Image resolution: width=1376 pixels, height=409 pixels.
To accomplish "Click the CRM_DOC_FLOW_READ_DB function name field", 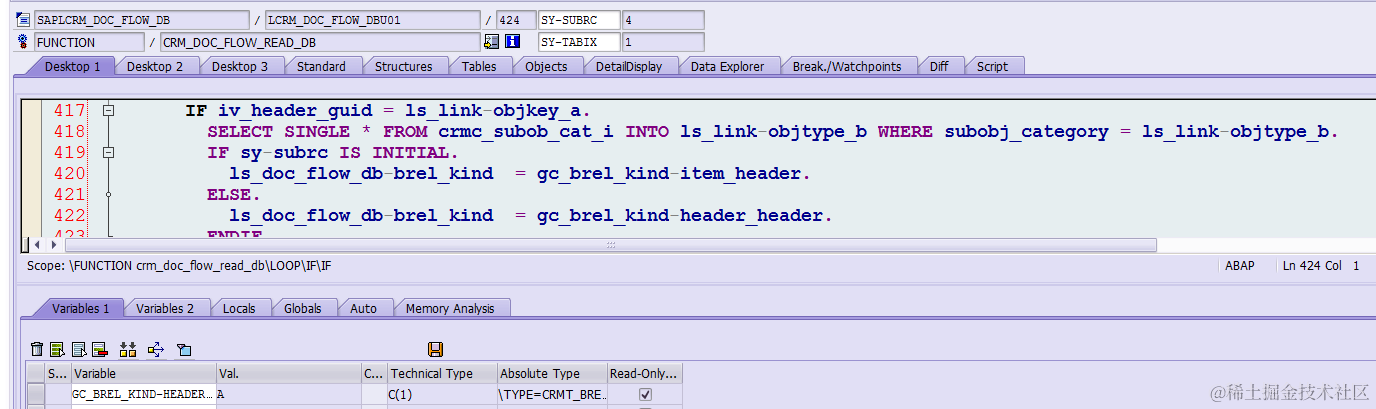I will coord(320,42).
